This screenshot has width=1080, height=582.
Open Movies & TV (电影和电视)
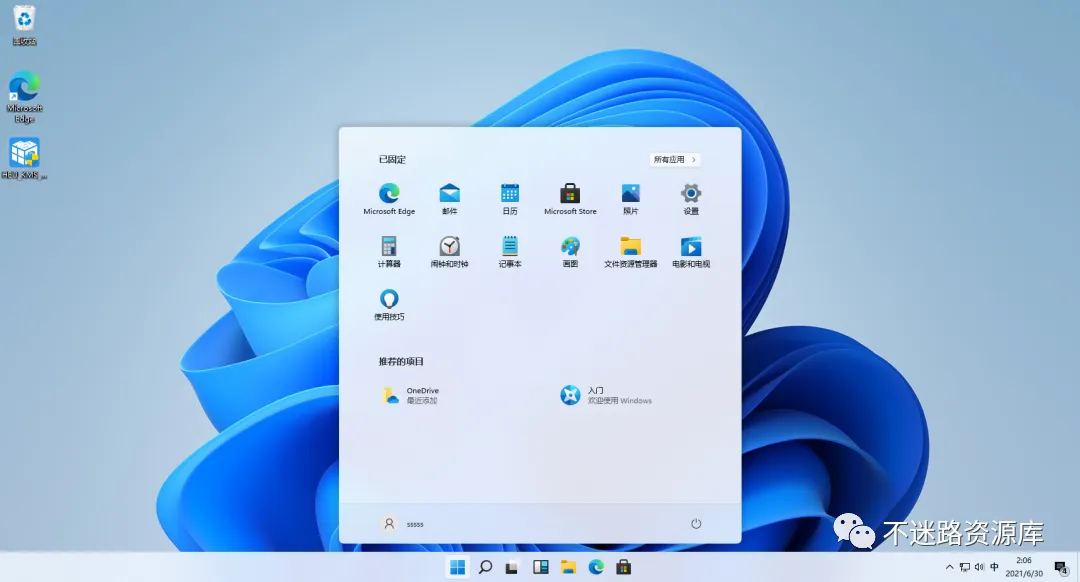pos(691,251)
